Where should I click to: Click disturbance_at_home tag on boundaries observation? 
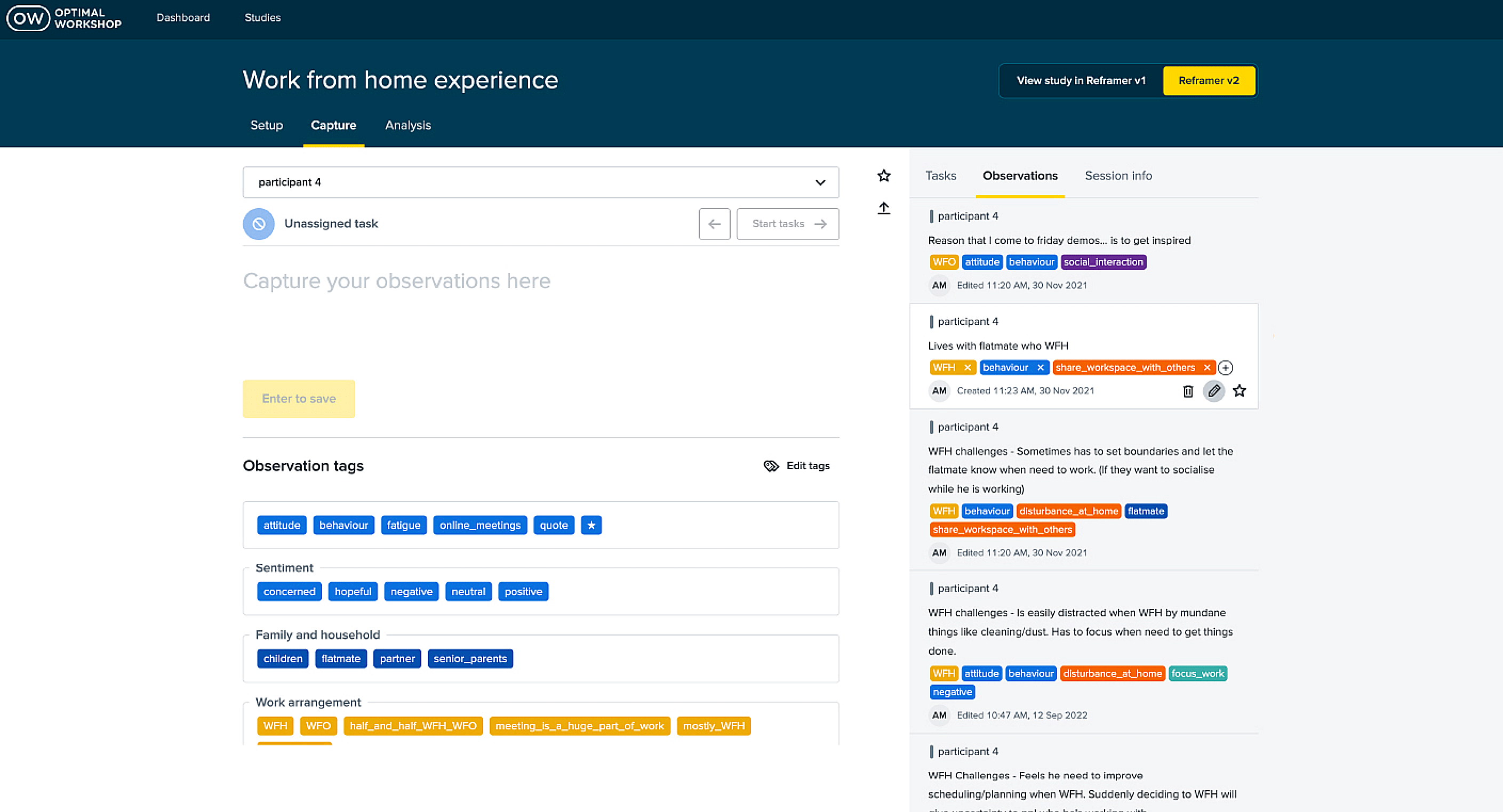[1068, 512]
